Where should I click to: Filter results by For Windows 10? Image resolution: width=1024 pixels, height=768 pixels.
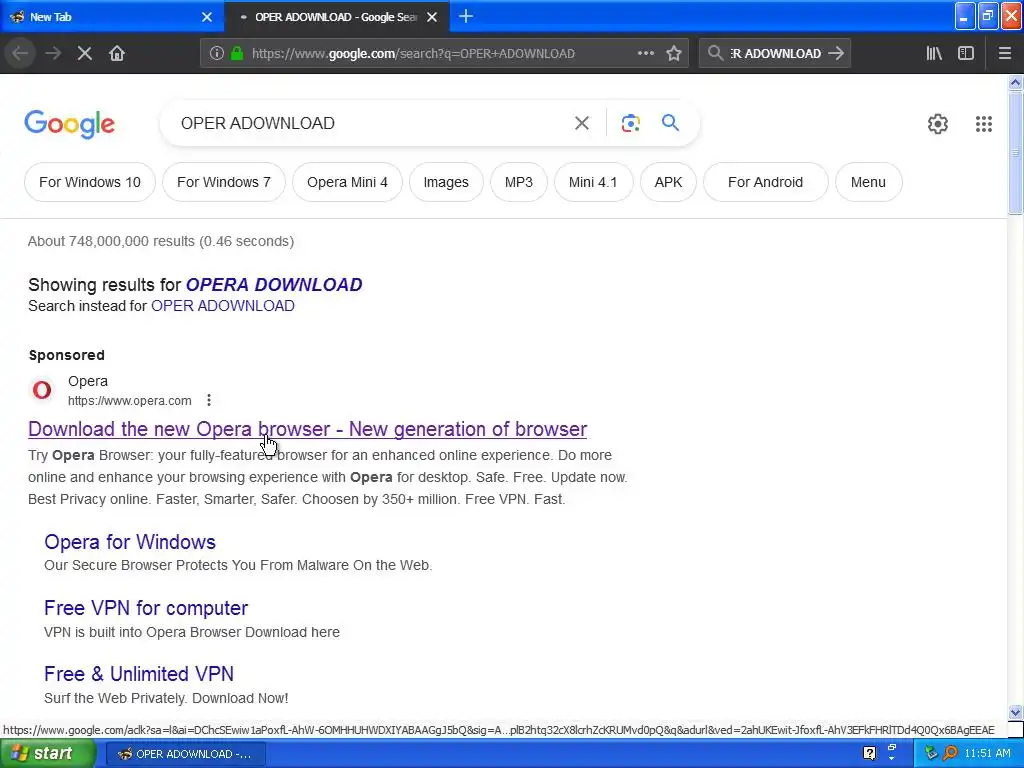[90, 182]
